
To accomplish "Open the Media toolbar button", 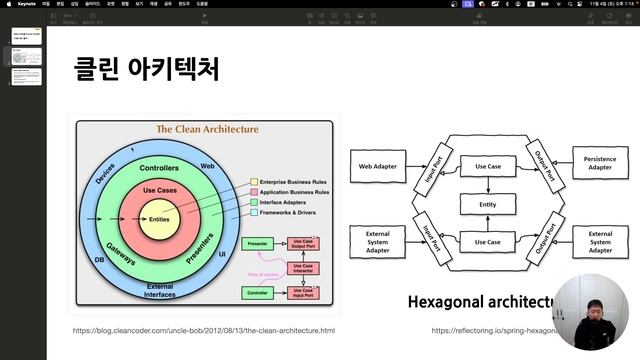I will [360, 17].
